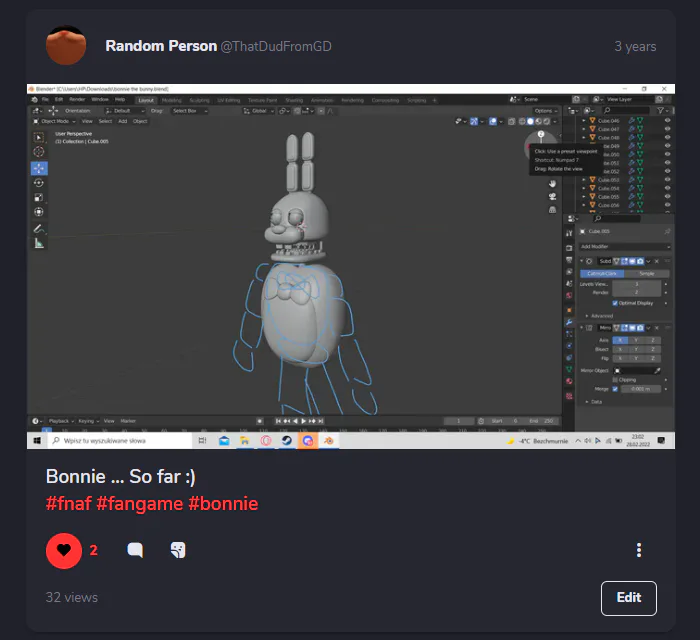The width and height of the screenshot is (700, 640).
Task: Toggle Mirror Axis Y button
Action: click(x=636, y=340)
